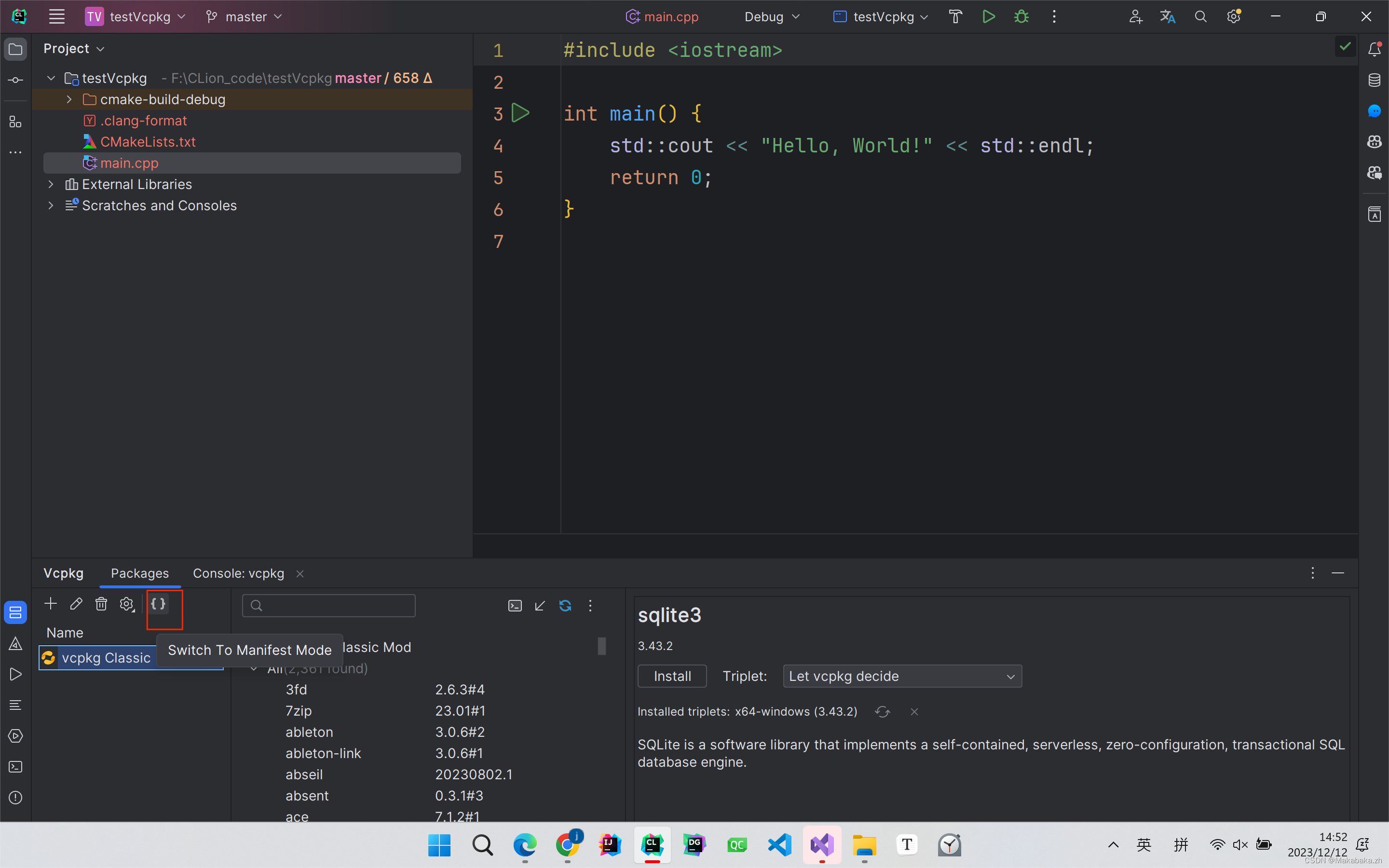Open the main hamburger menu

click(56, 16)
